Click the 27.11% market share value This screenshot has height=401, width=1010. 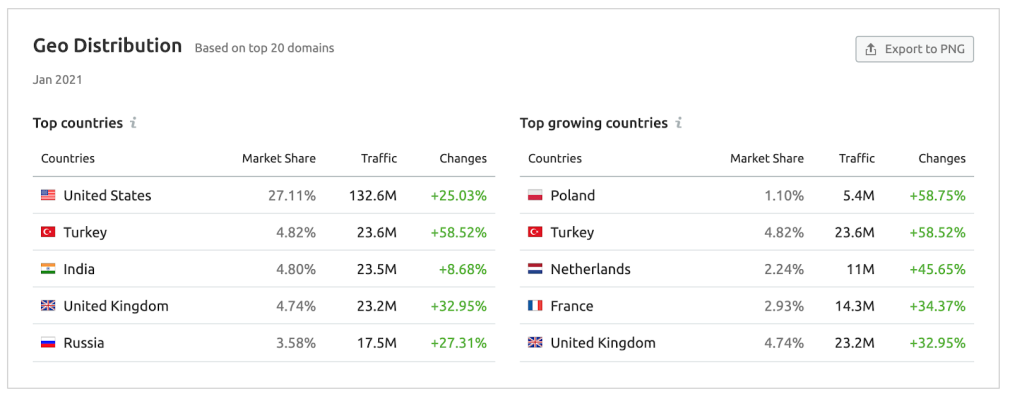[291, 196]
